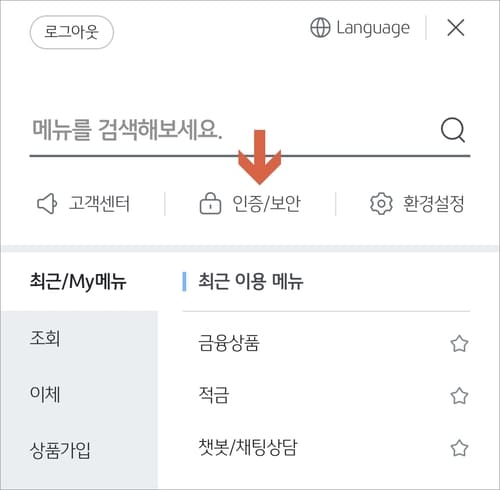500x490 pixels.
Task: Click the globe Language icon
Action: pyautogui.click(x=320, y=28)
